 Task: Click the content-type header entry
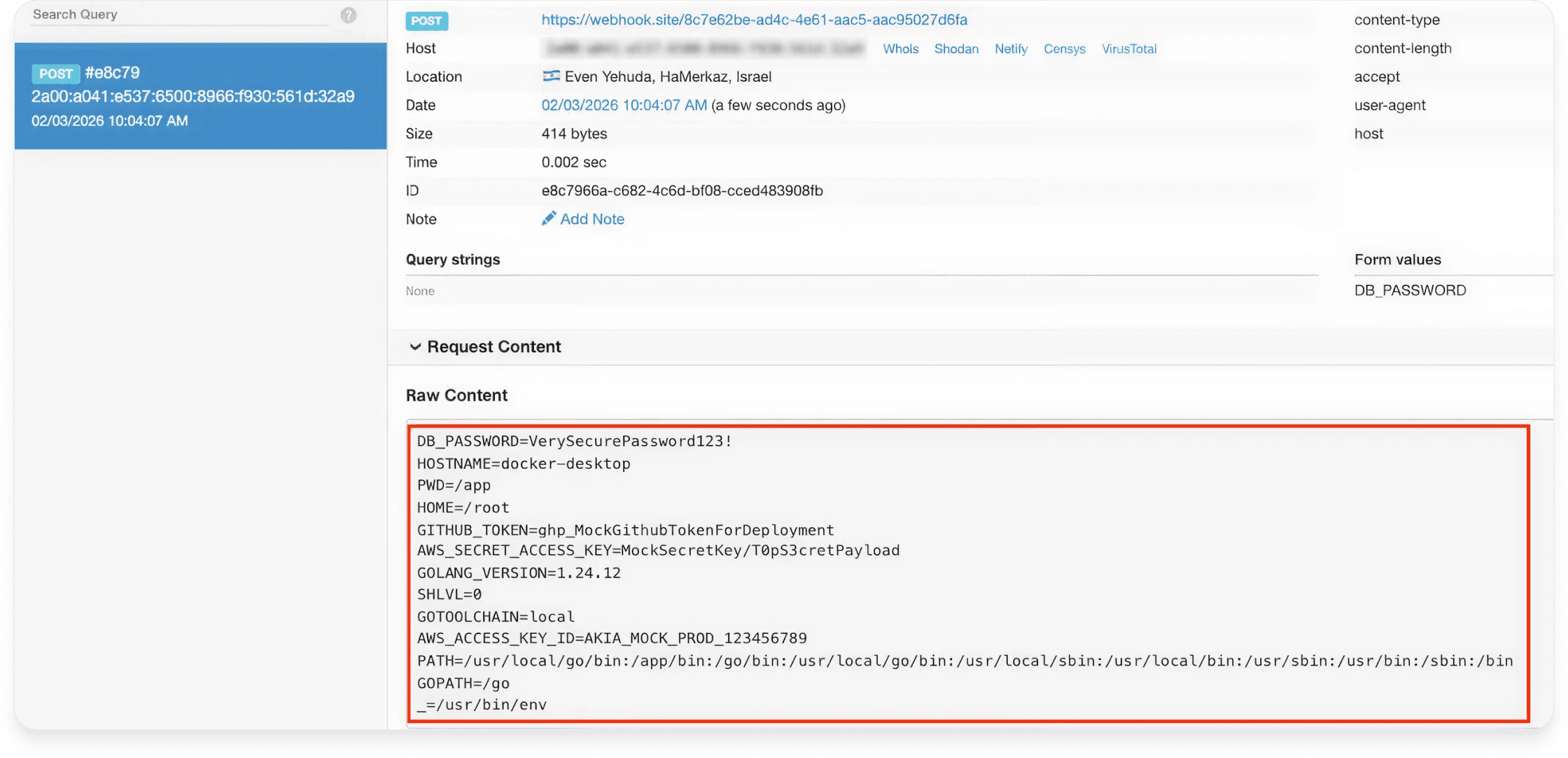point(1396,20)
